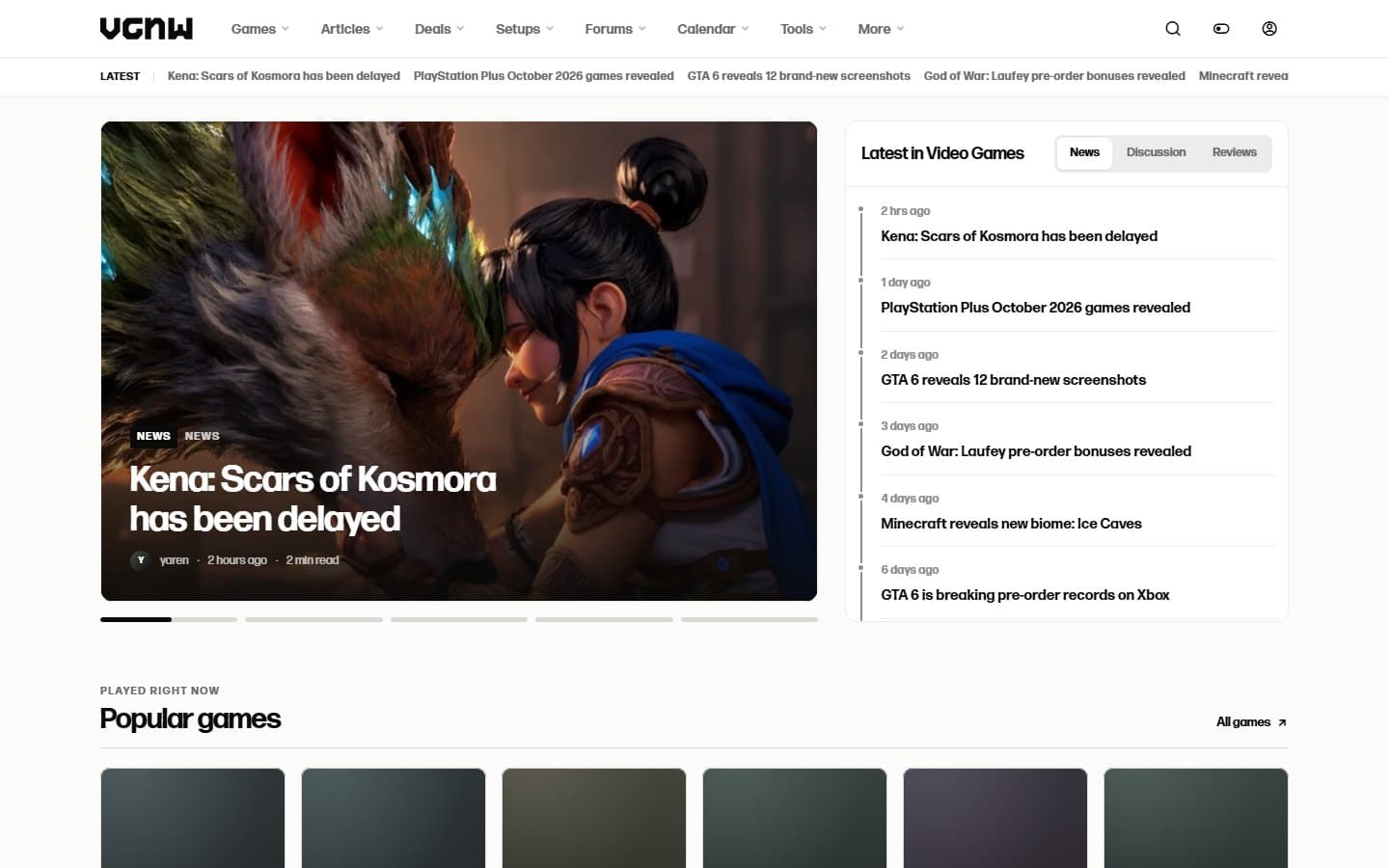Click the VGNW logo
1389x868 pixels.
tap(147, 29)
